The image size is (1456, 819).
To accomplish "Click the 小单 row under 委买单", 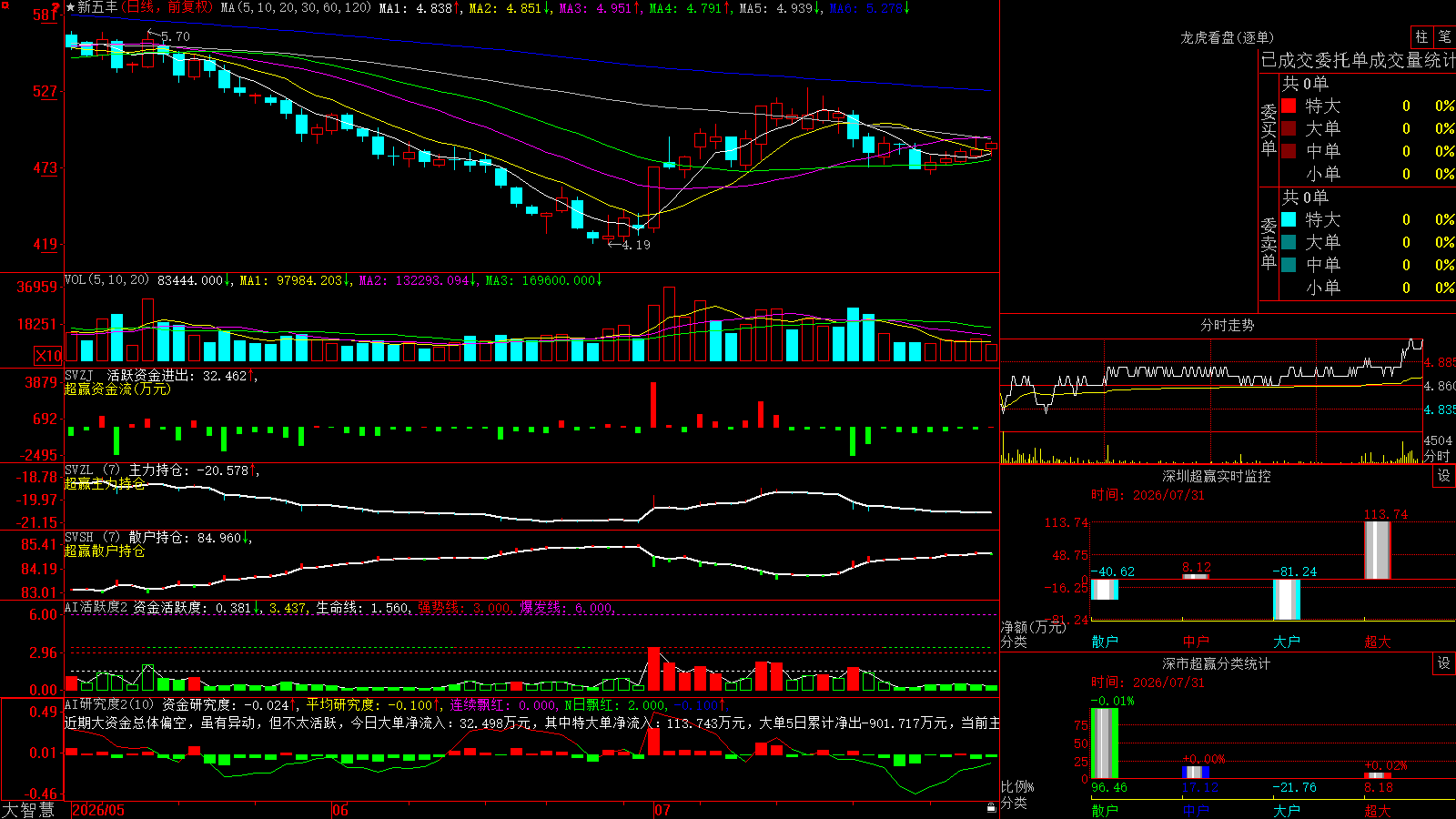I will (1367, 174).
